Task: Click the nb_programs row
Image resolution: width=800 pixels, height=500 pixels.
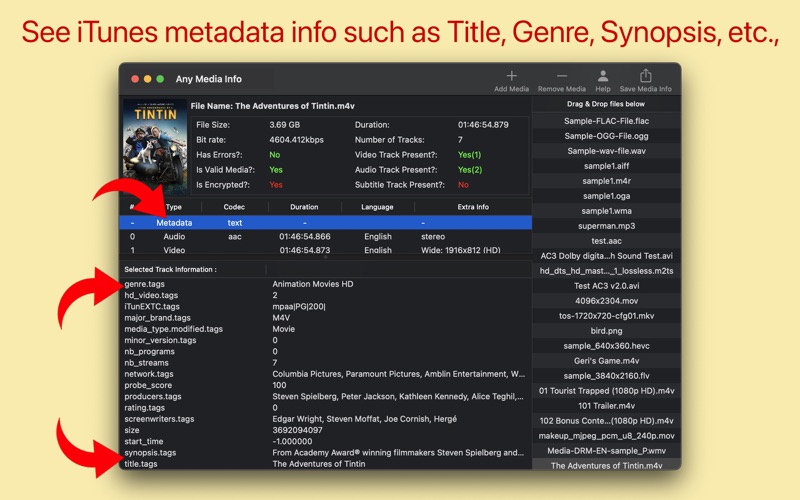Action: (326, 352)
